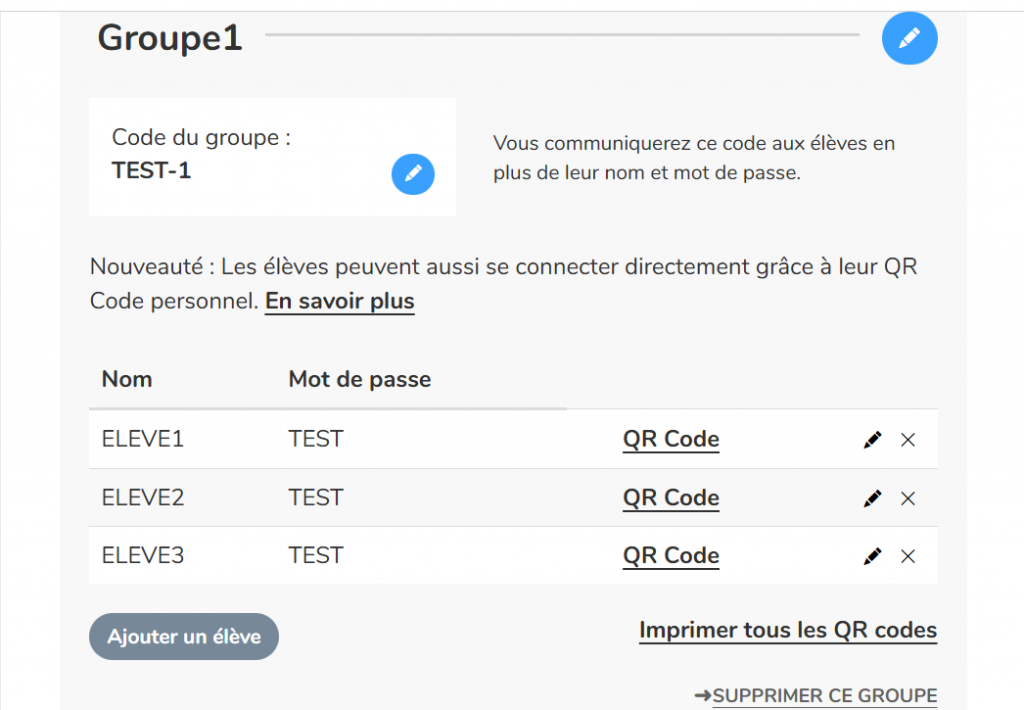Viewport: 1024px width, 710px height.
Task: Edit student ELEVE1 with pencil icon
Action: pos(872,440)
